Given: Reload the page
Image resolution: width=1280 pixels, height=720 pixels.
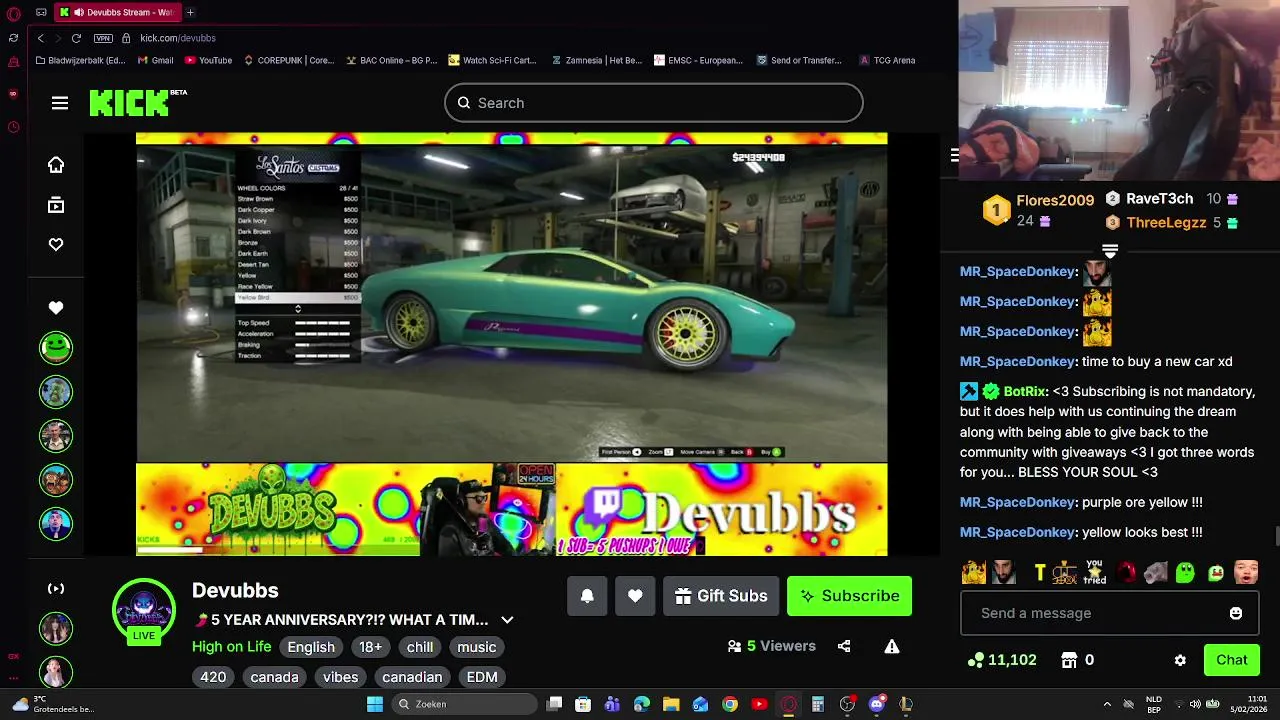Looking at the screenshot, I should pyautogui.click(x=76, y=38).
